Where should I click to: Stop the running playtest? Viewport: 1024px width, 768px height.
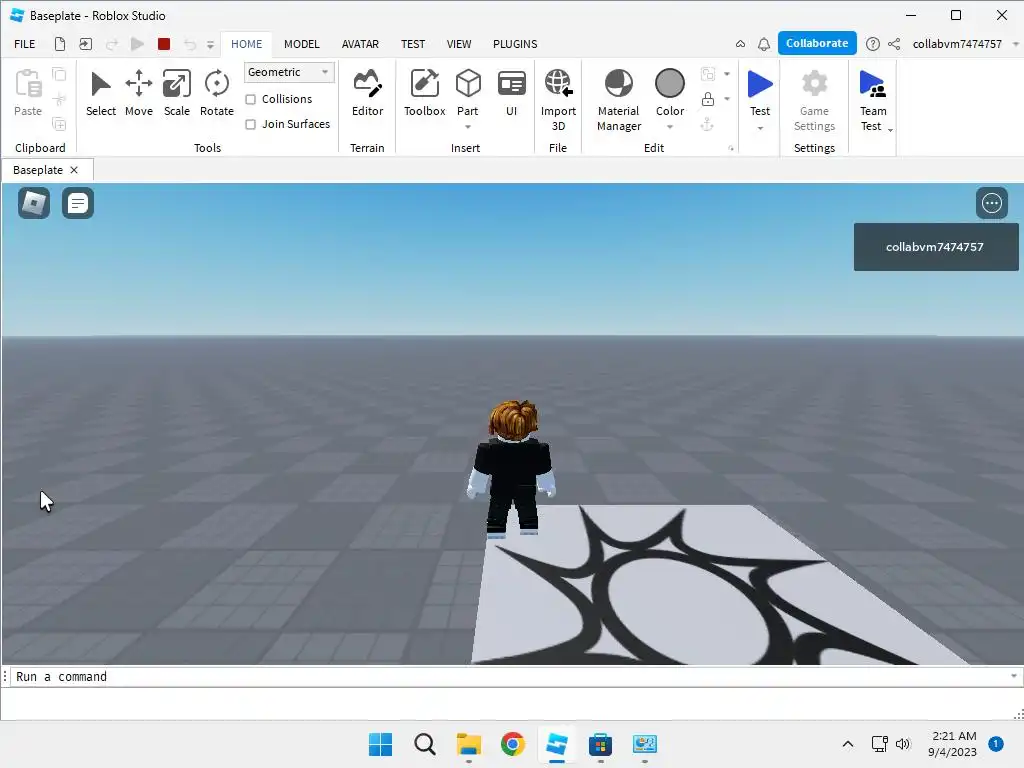click(x=164, y=44)
